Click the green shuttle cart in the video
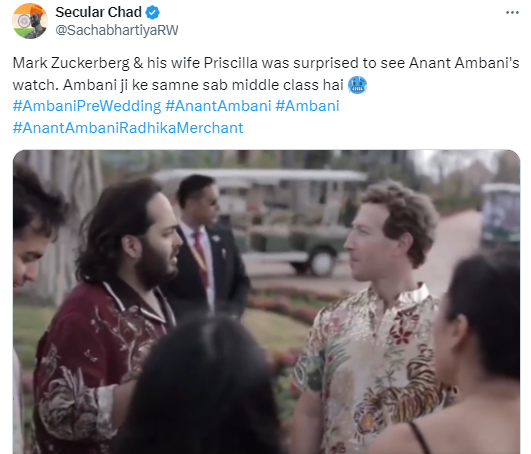531x454 pixels. coord(261,220)
